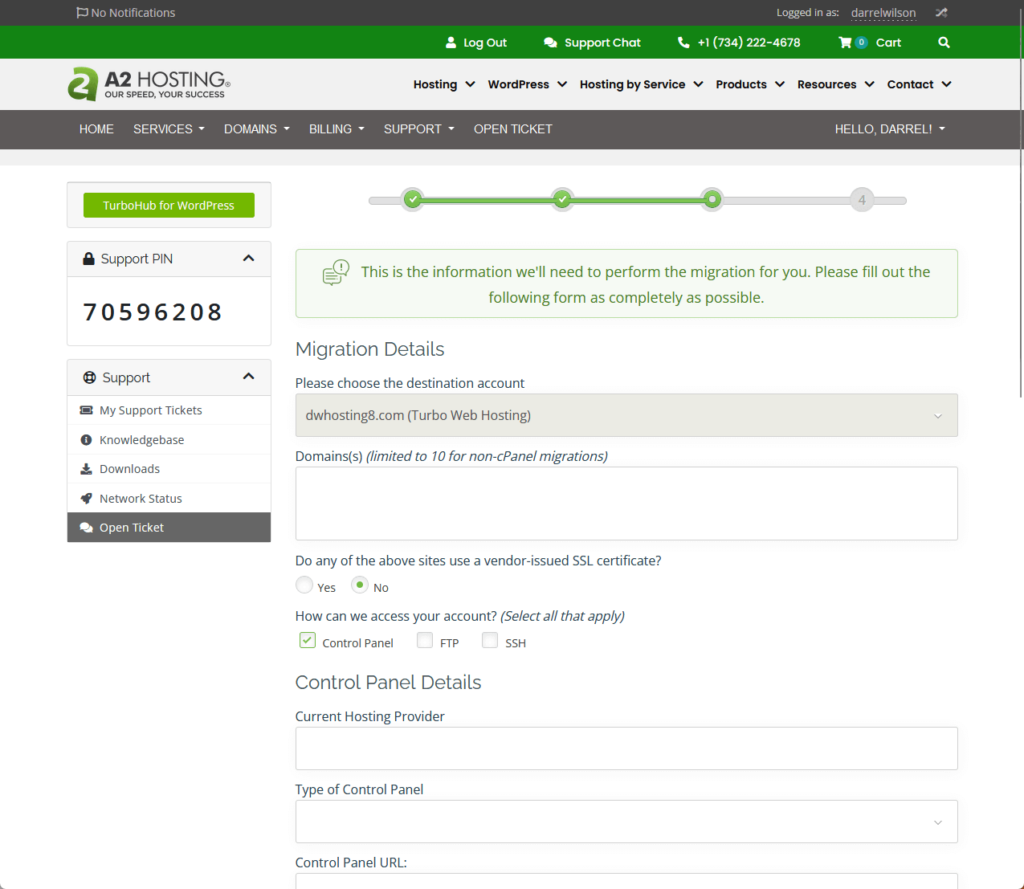The height and width of the screenshot is (889, 1024).
Task: Click the Network Status rocket icon
Action: (x=86, y=498)
